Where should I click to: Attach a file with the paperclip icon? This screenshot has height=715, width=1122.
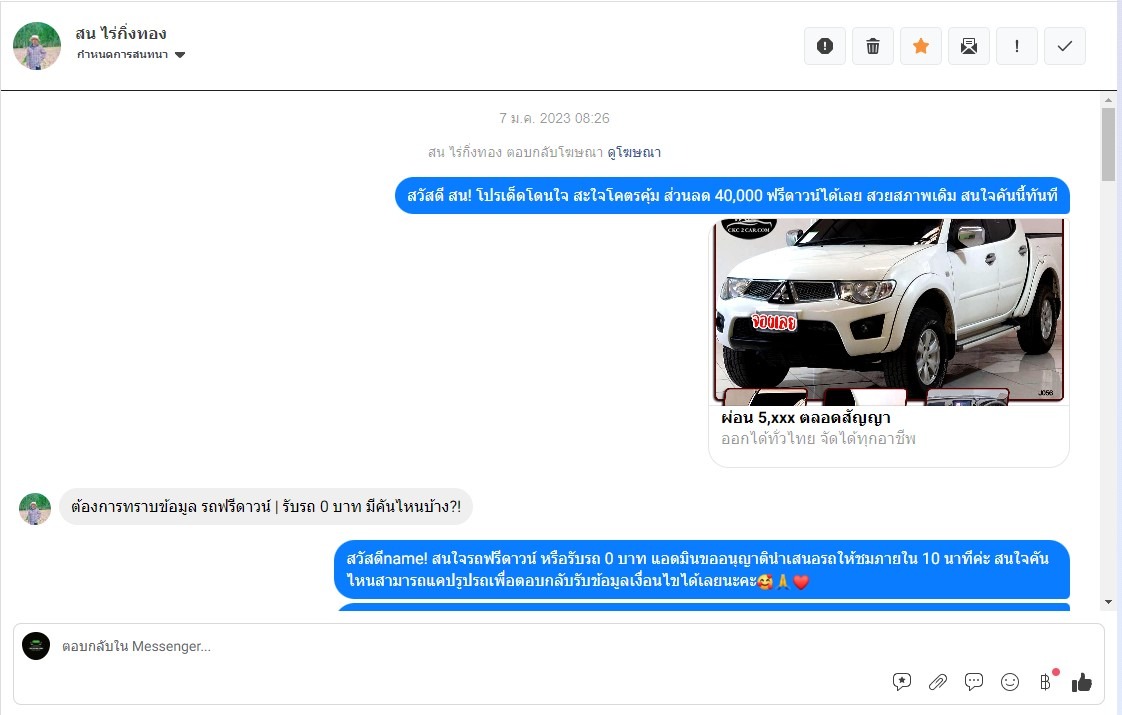pos(938,682)
